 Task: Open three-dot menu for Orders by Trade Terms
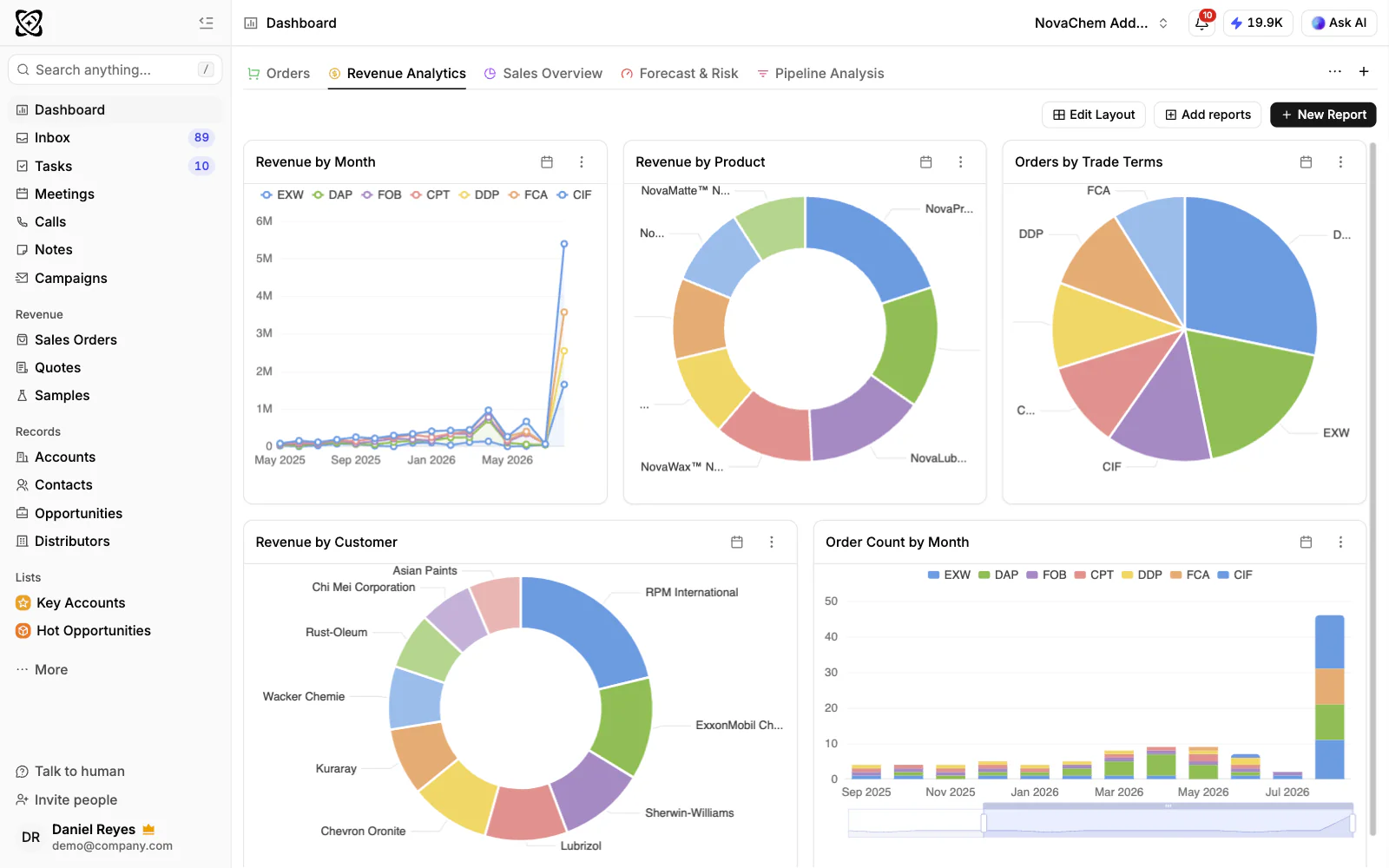1340,162
